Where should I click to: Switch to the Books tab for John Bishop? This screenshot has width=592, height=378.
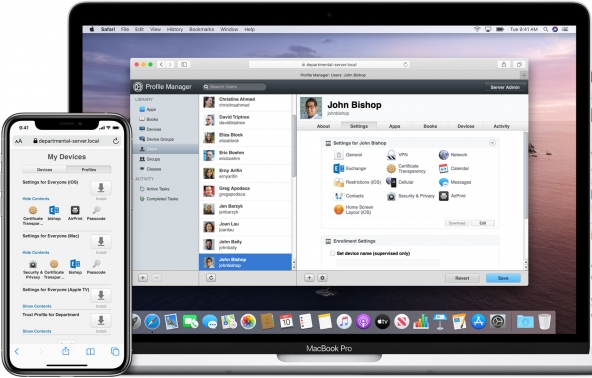pos(430,126)
